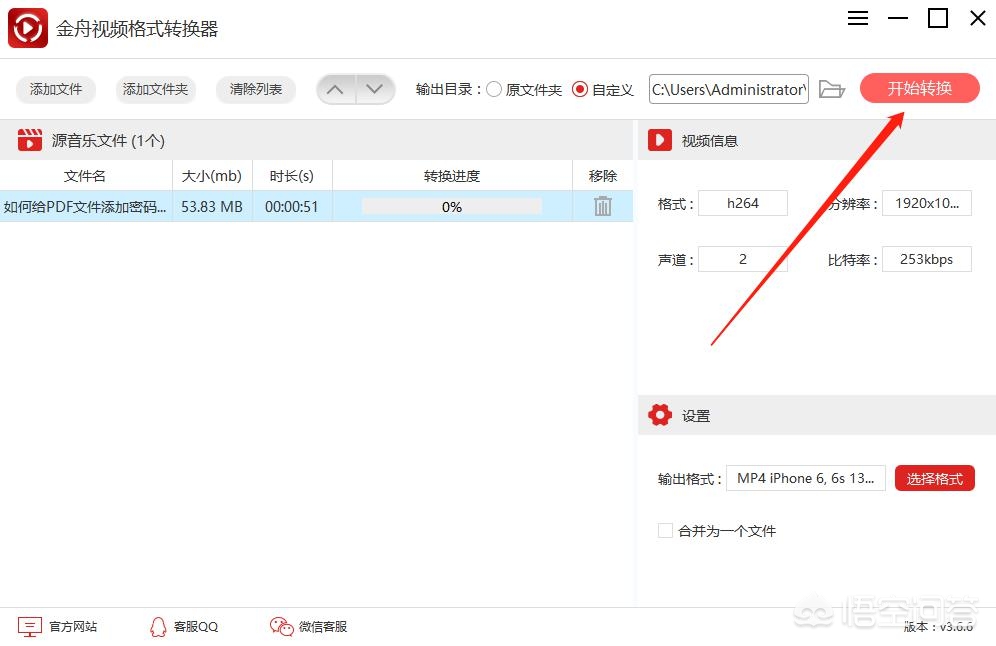The width and height of the screenshot is (996, 646).
Task: Open the QQ customer service icon
Action: [158, 626]
